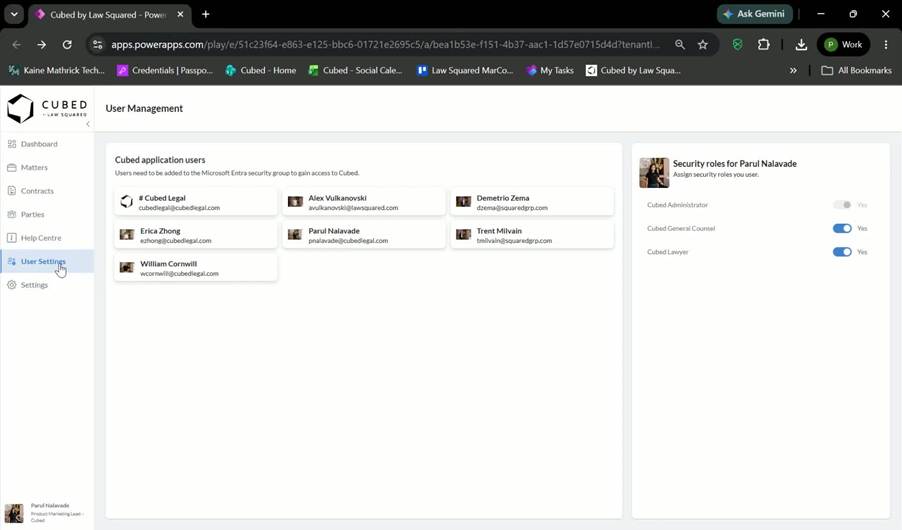Go to Matters in the sidebar
Image resolution: width=902 pixels, height=530 pixels.
47,167
